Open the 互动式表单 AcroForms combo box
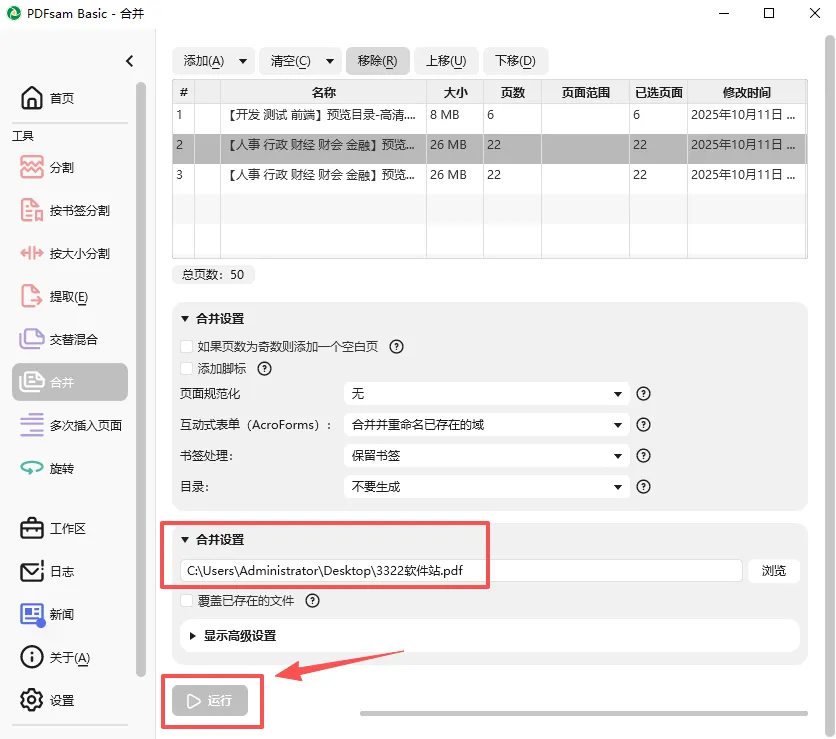This screenshot has width=836, height=739. click(x=486, y=424)
